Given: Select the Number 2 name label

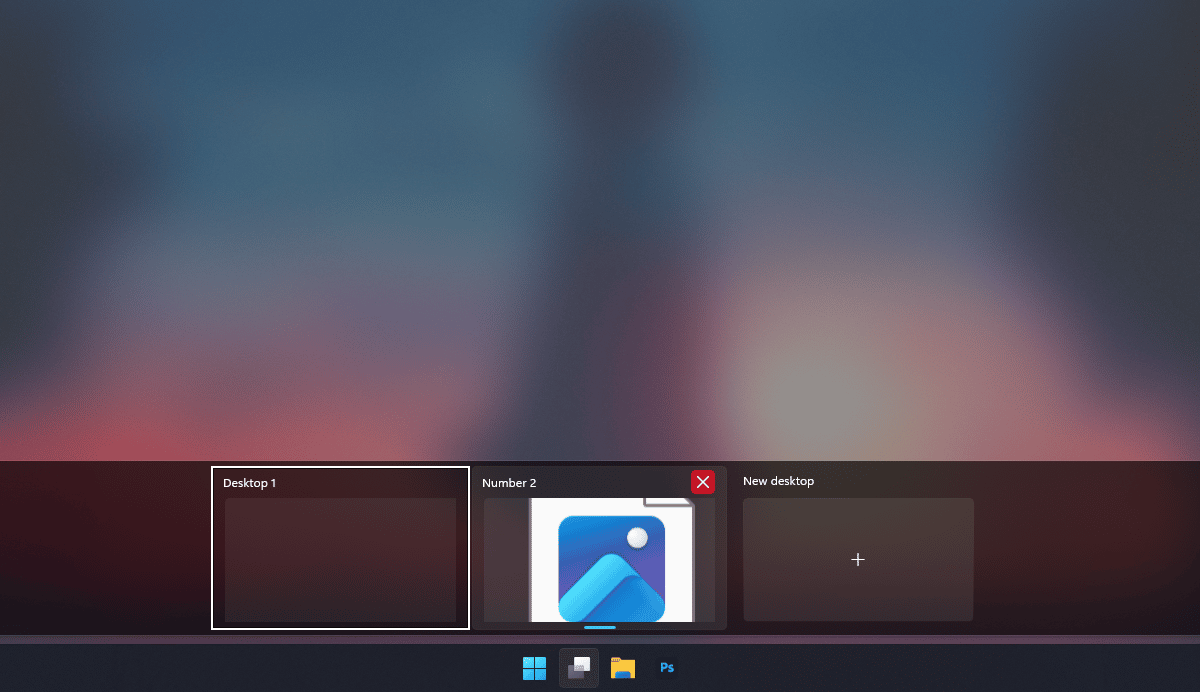Looking at the screenshot, I should (x=509, y=483).
